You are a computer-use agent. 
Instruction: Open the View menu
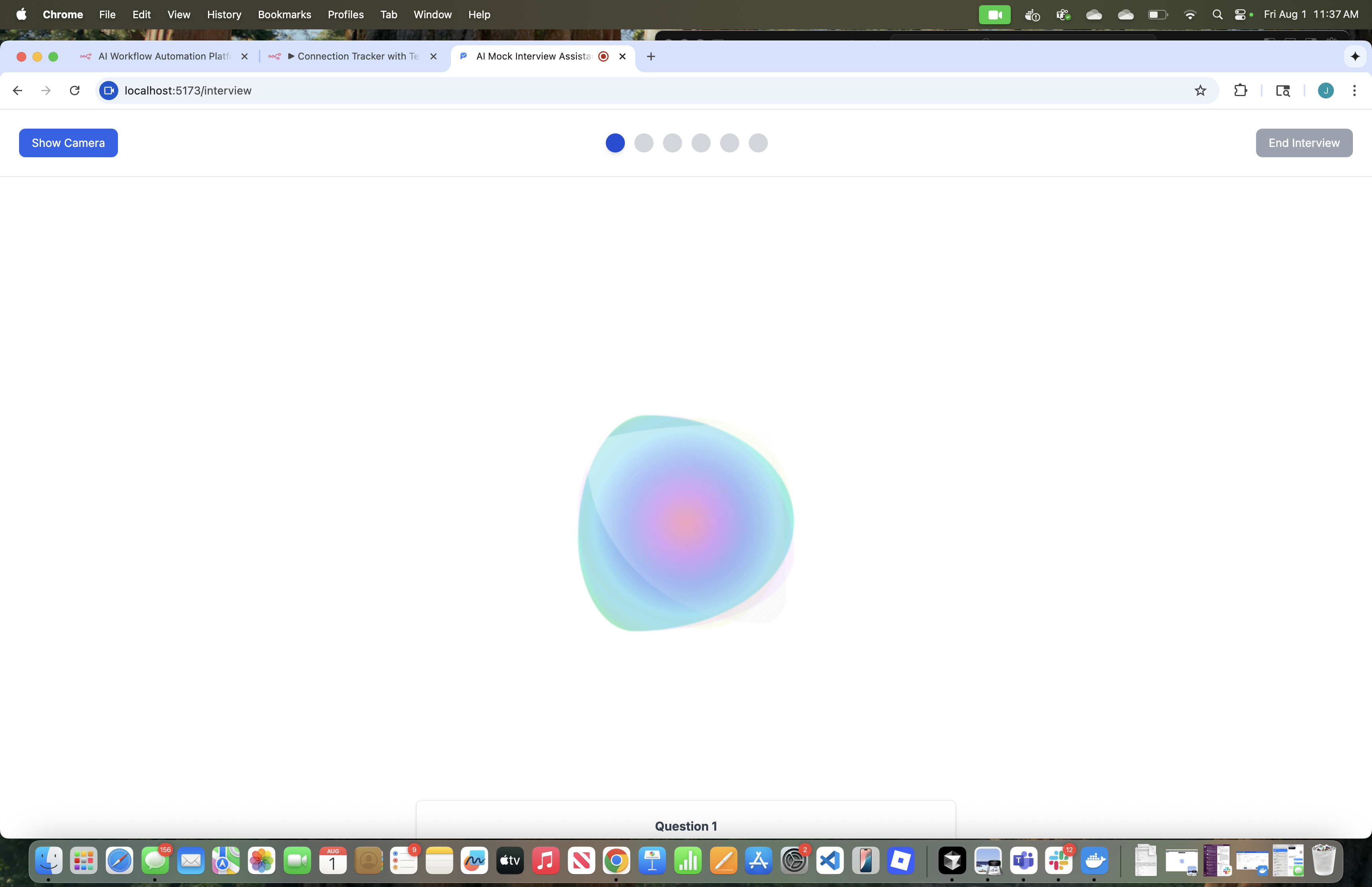click(x=179, y=14)
